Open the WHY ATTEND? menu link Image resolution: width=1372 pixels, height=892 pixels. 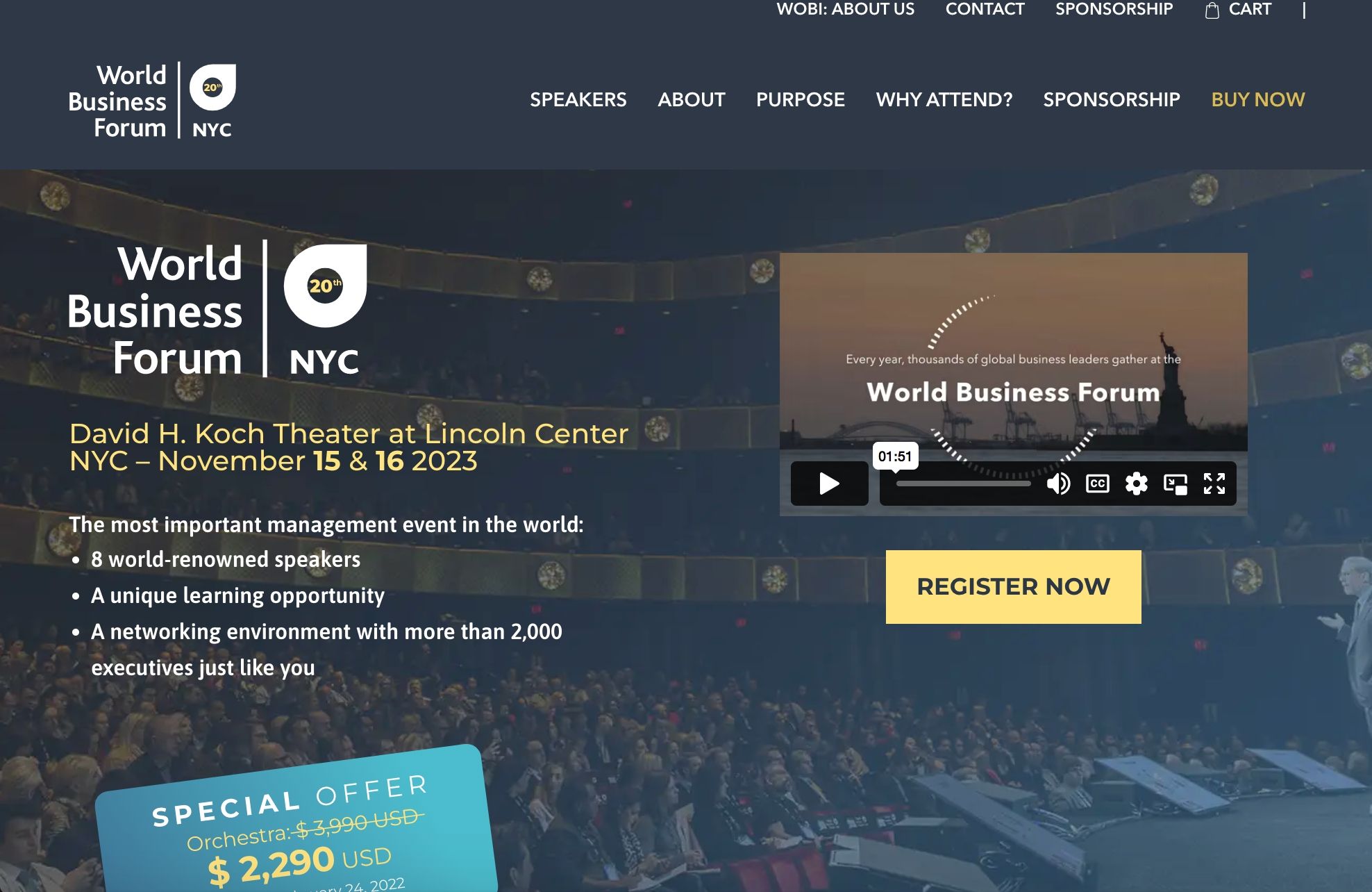click(944, 99)
